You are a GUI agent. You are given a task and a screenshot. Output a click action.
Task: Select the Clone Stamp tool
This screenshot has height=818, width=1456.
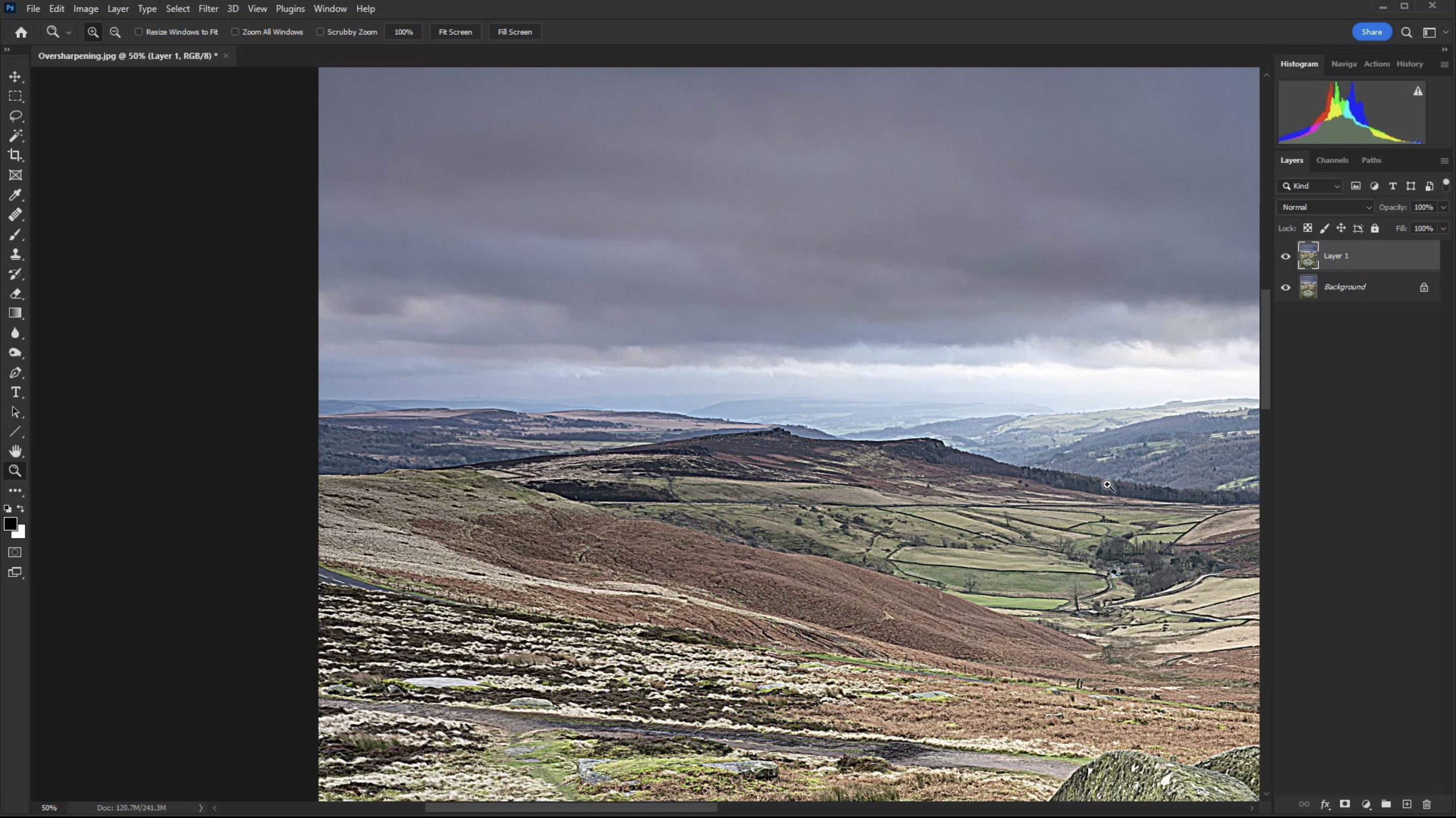coord(15,254)
